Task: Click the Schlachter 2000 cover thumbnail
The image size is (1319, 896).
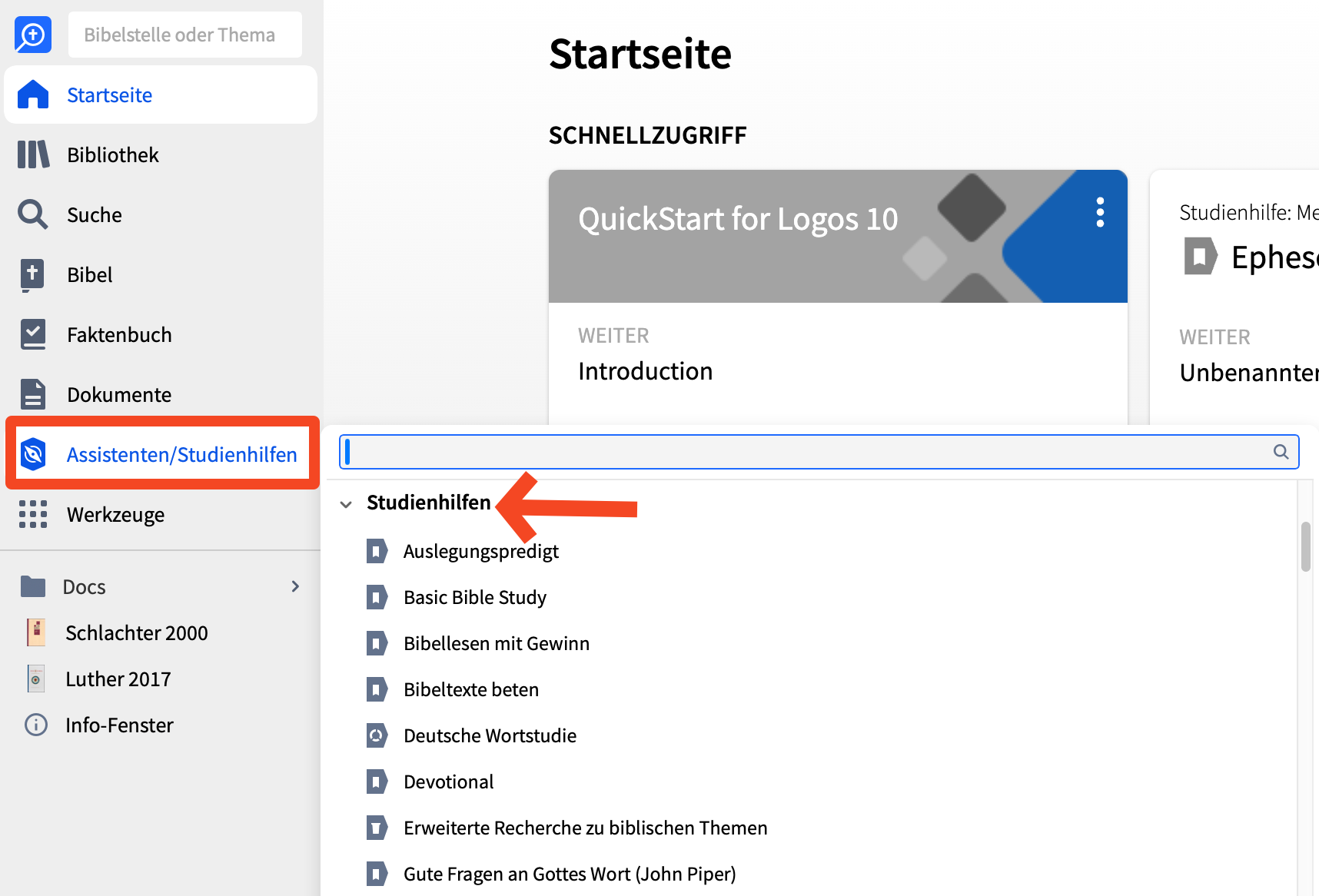Action: point(36,632)
